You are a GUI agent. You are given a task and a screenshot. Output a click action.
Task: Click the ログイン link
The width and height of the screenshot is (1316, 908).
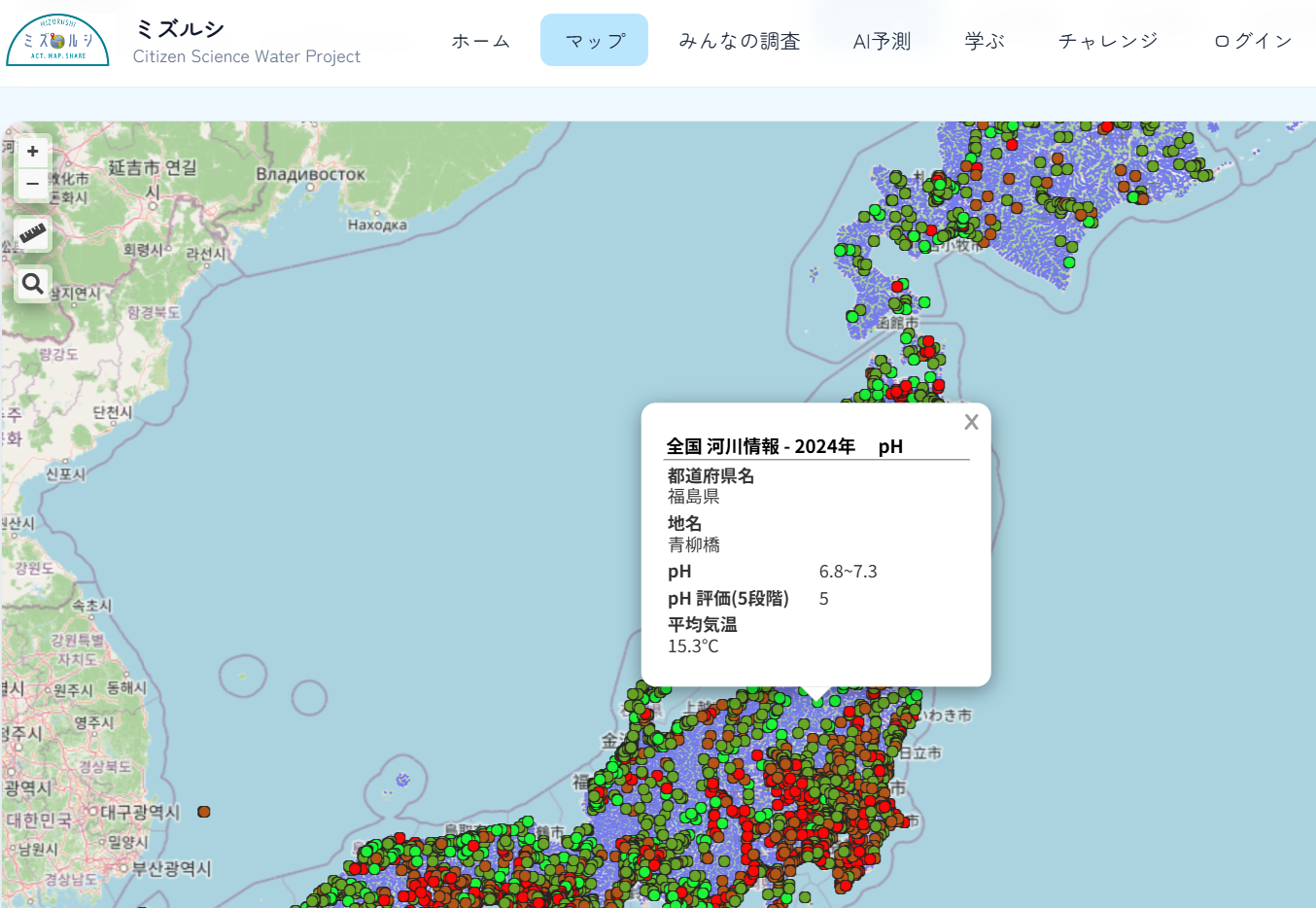[1254, 41]
